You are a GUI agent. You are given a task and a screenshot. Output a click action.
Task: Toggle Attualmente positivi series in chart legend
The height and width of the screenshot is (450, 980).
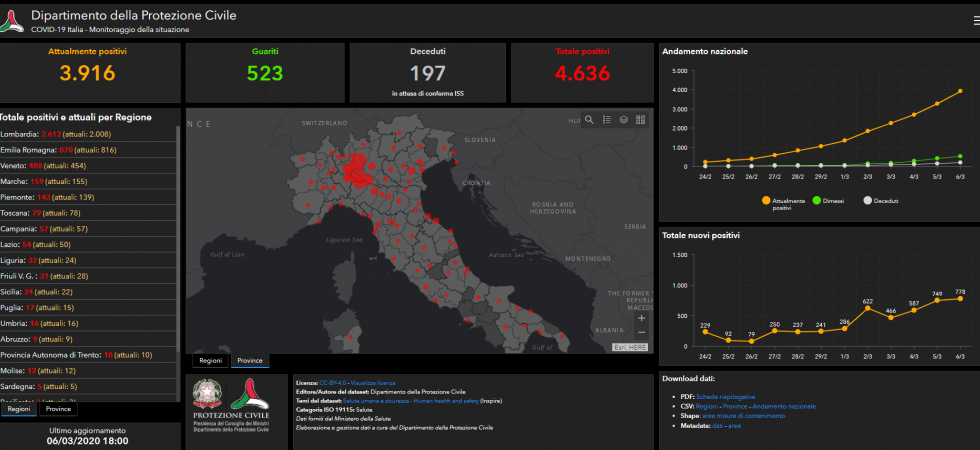pos(766,201)
